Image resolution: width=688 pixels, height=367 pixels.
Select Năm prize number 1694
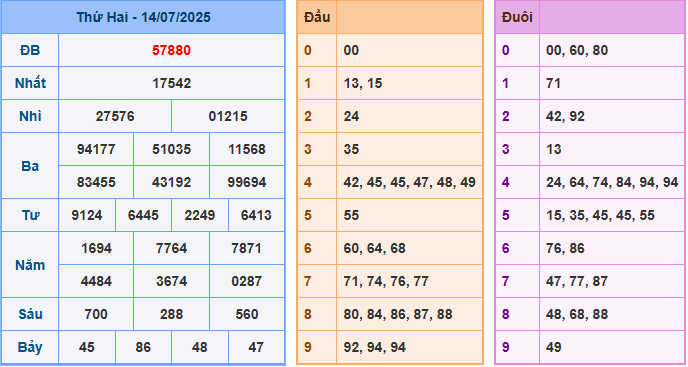click(96, 248)
